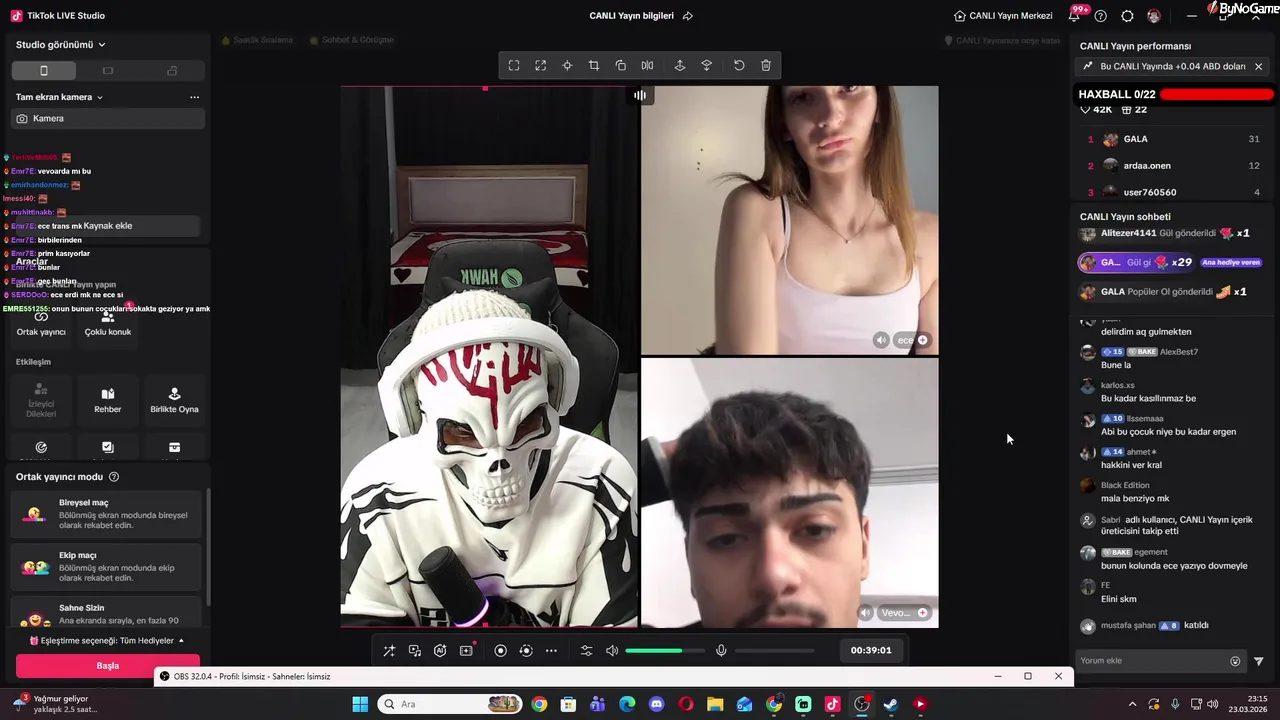The height and width of the screenshot is (720, 1280).
Task: Click the duplicate source icon
Action: click(621, 65)
